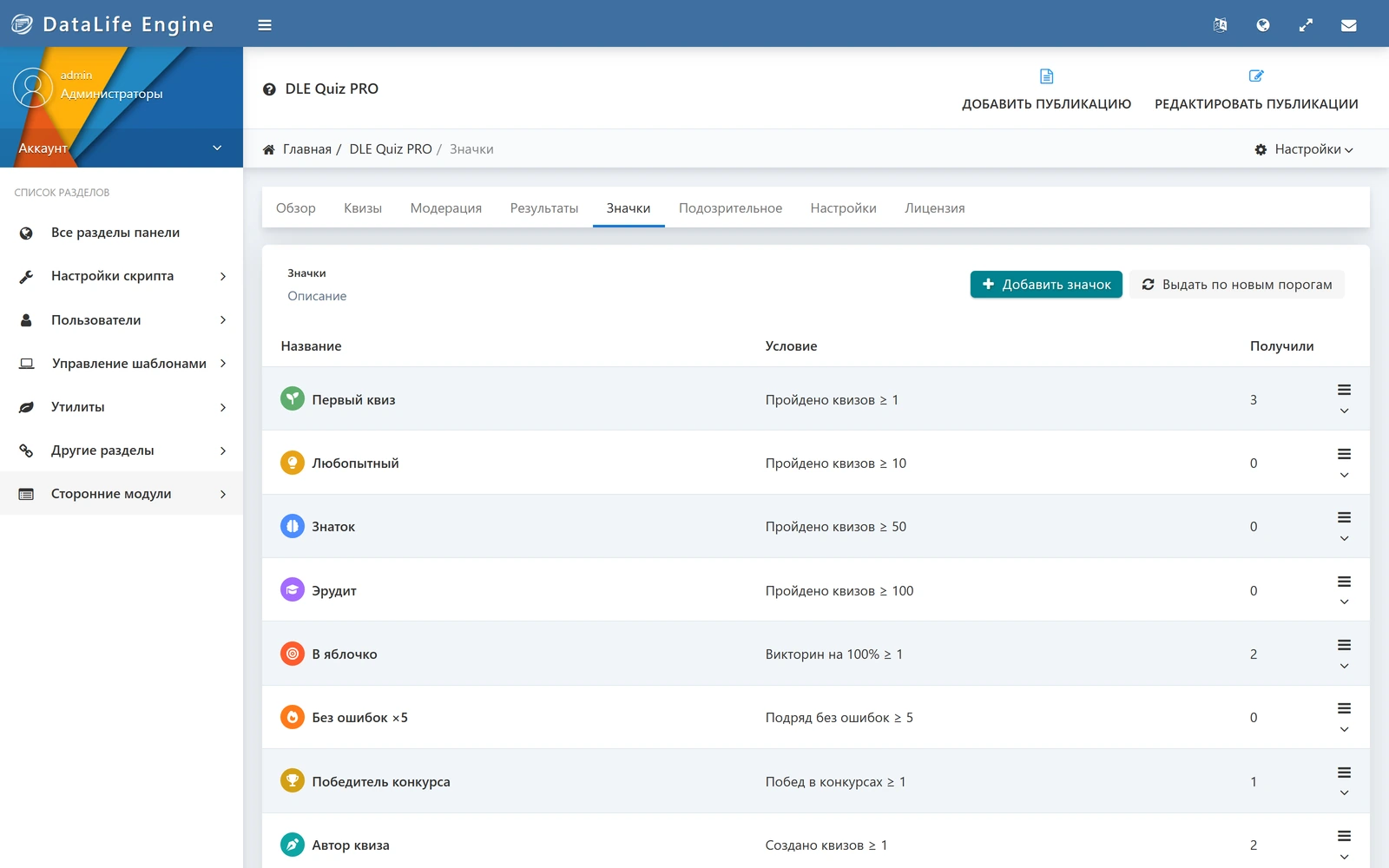This screenshot has width=1389, height=868.
Task: Click the Победитель конкурса trophy badge icon
Action: click(293, 781)
